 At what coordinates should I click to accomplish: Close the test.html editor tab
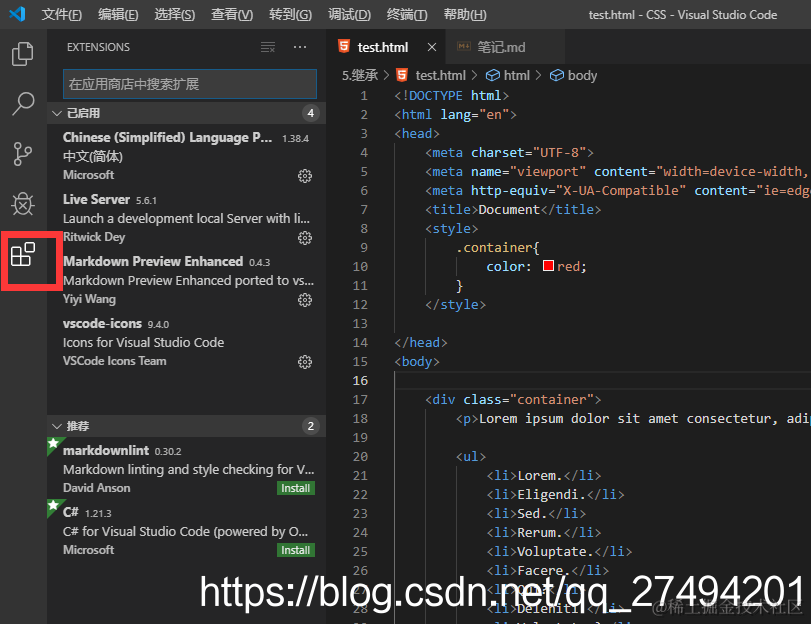click(x=432, y=47)
